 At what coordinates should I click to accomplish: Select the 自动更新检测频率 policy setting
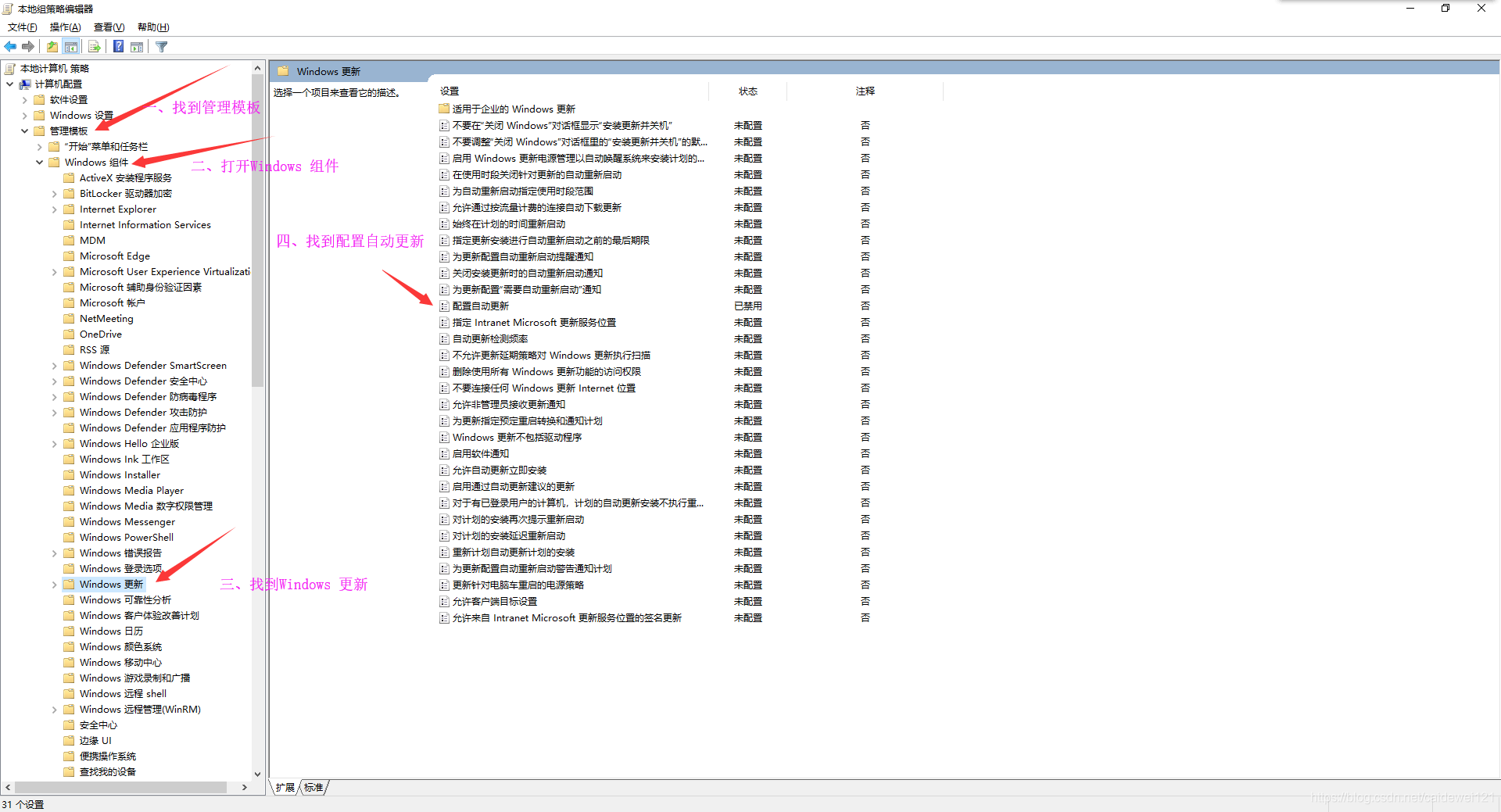[x=489, y=338]
